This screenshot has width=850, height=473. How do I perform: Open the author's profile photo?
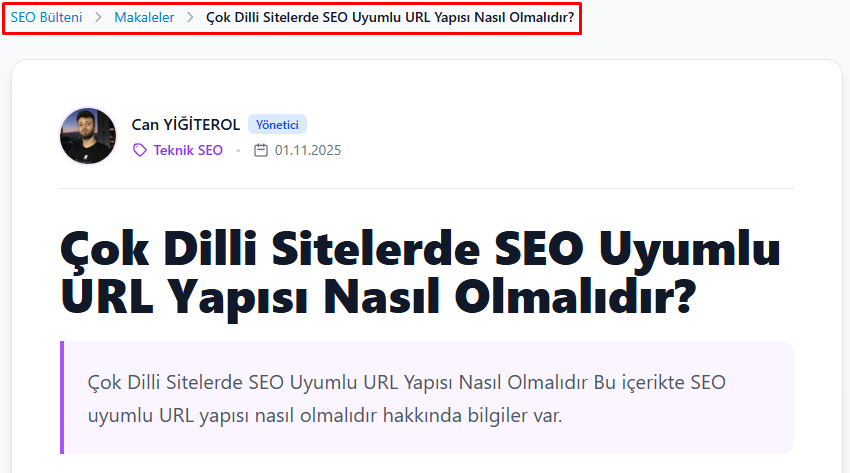pyautogui.click(x=88, y=136)
